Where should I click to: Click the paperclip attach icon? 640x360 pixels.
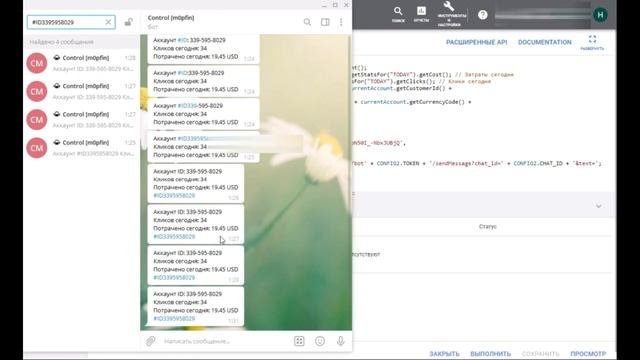click(x=151, y=341)
